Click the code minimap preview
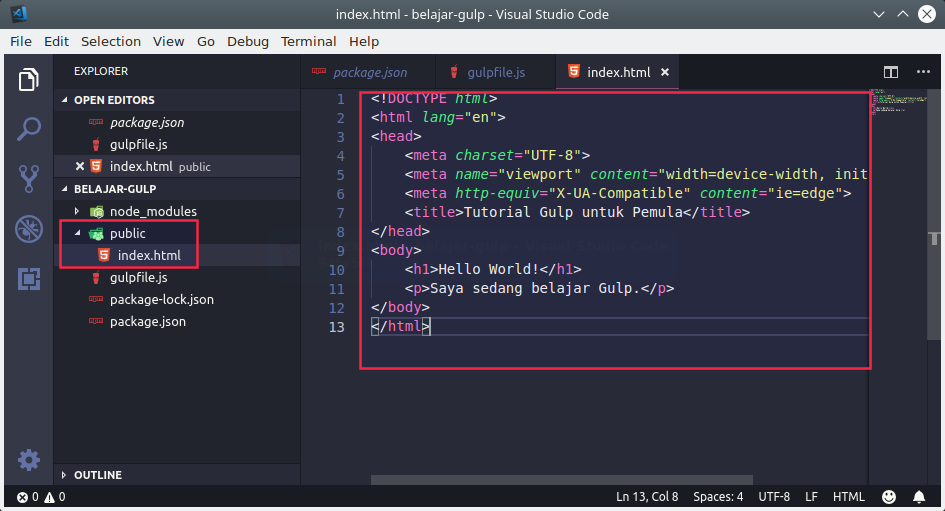 [x=898, y=102]
